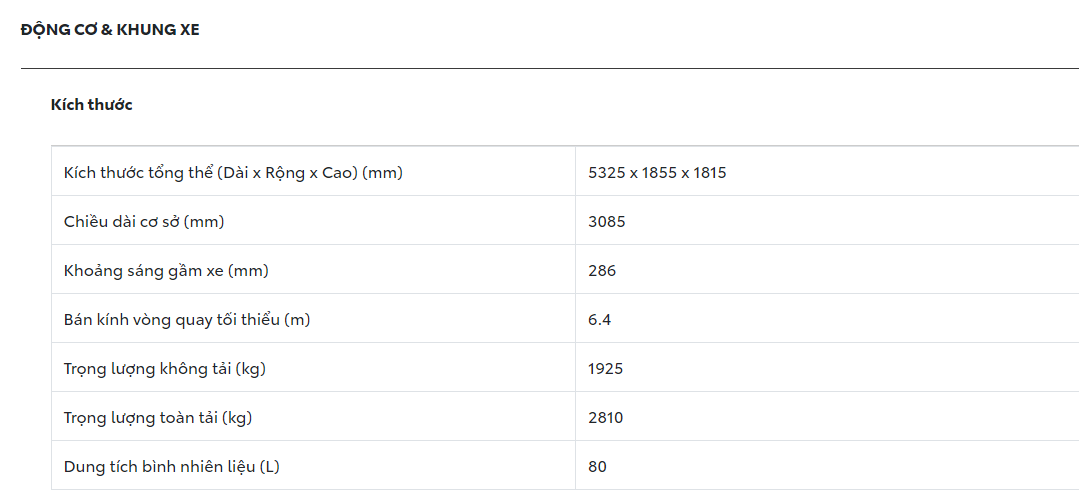1079x497 pixels.
Task: Click the Kích thước subsection title
Action: 91,105
